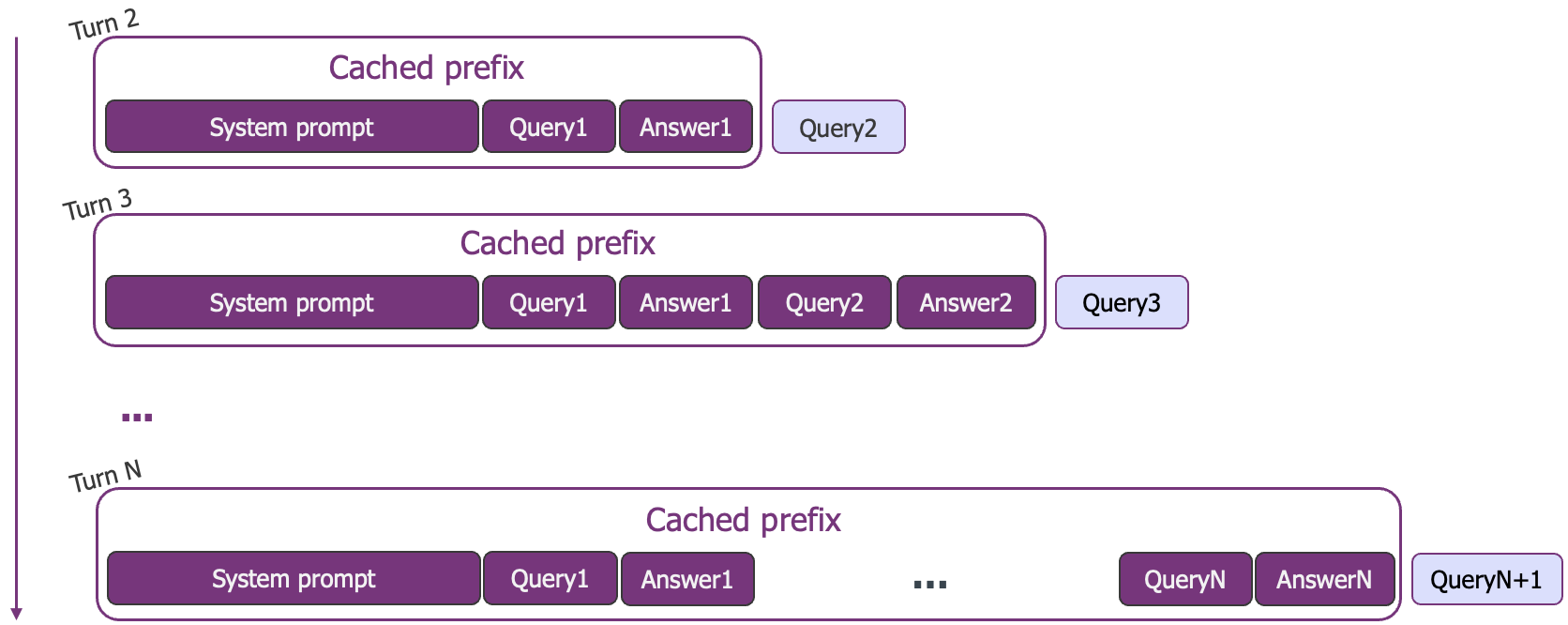Select the System prompt box in Turn 3

pos(292,302)
